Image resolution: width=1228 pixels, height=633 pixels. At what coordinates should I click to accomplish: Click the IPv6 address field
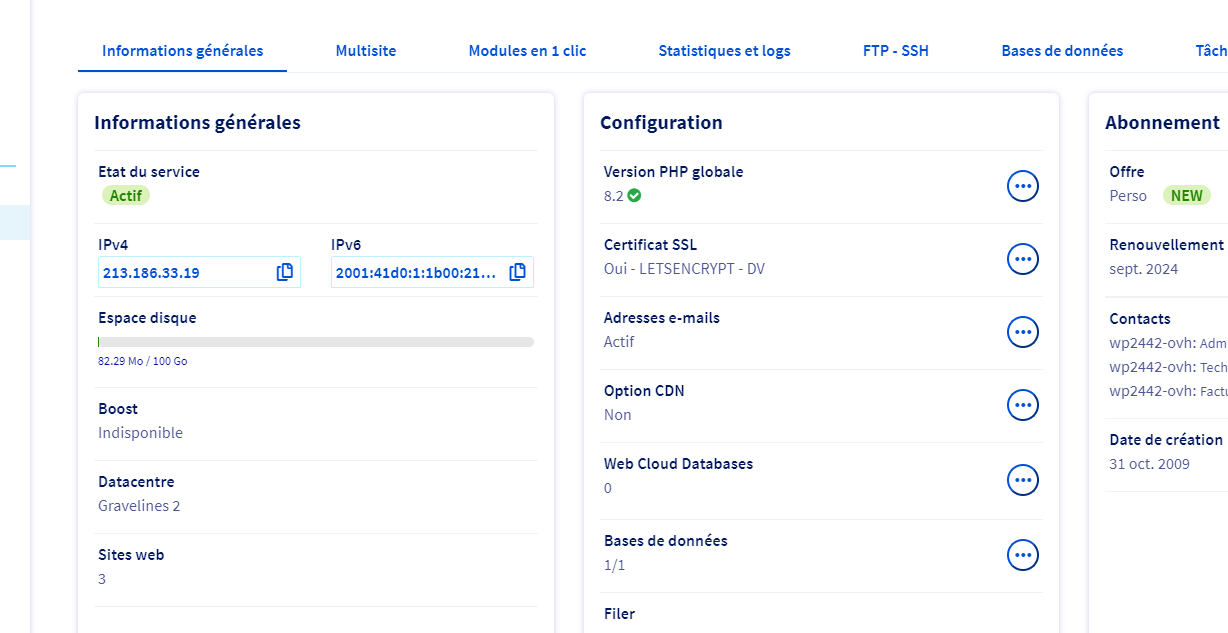pyautogui.click(x=416, y=273)
